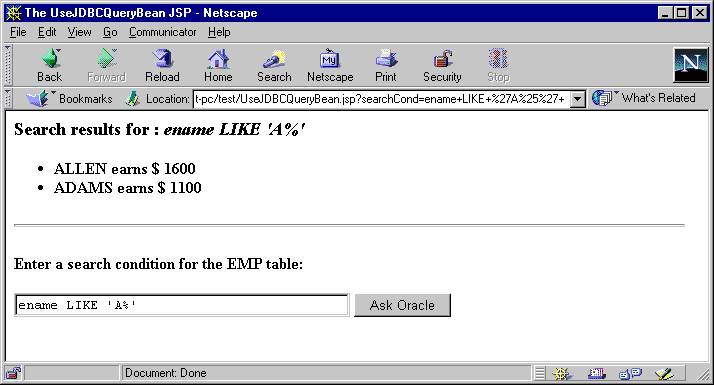This screenshot has height=385, width=714.
Task: Open the Bookmarks icon
Action: click(x=69, y=98)
